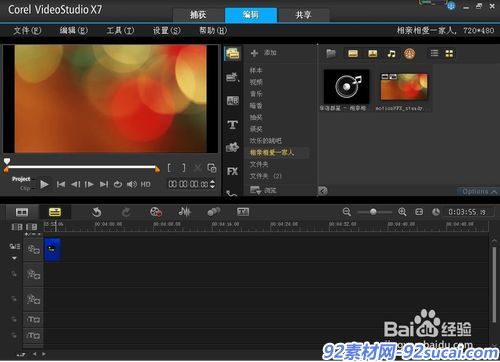Select the blue clip on video track
The image size is (500, 362).
click(x=52, y=249)
